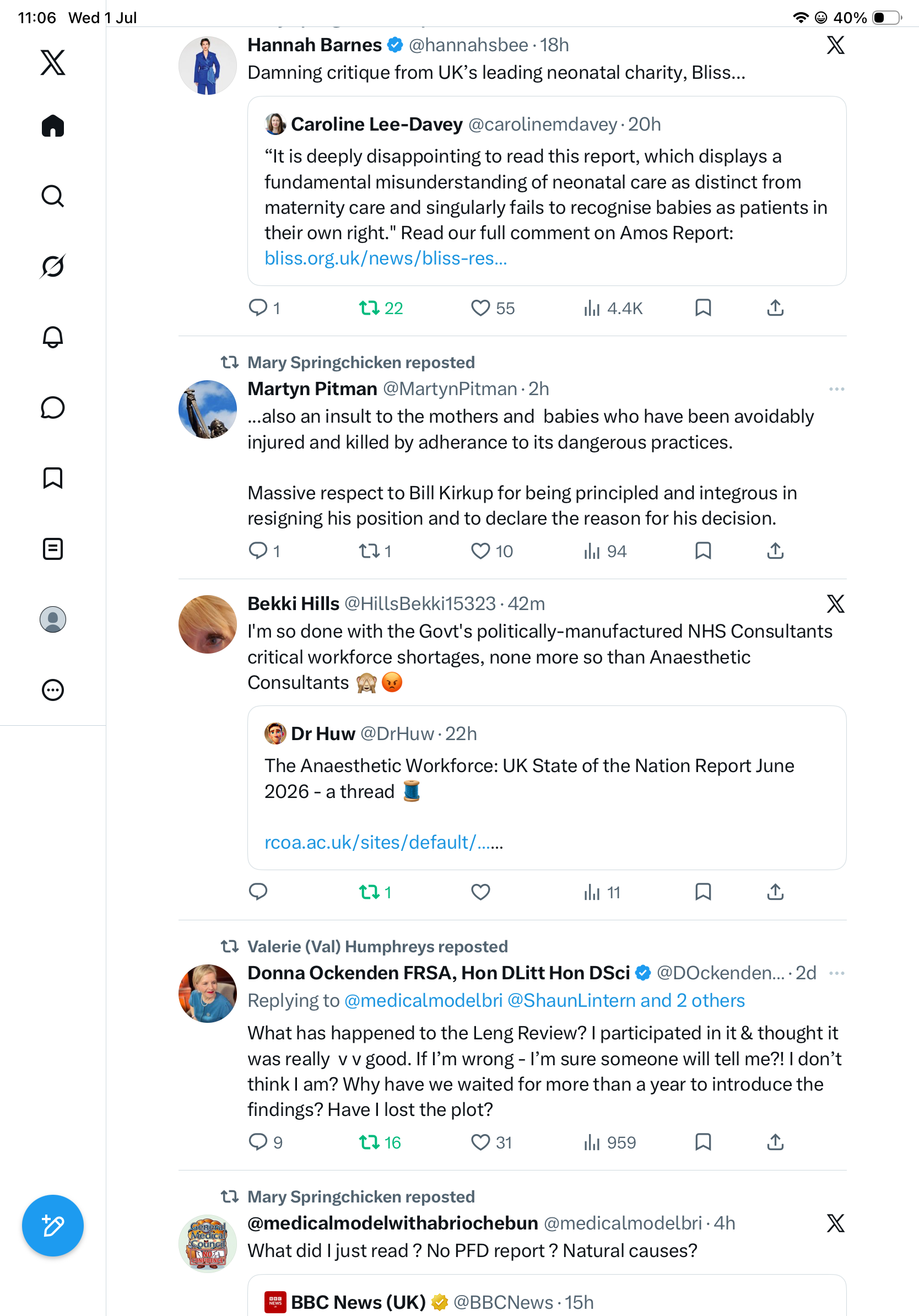Viewport: 919px width, 1316px height.
Task: Expand the More menu in sidebar
Action: pyautogui.click(x=53, y=689)
